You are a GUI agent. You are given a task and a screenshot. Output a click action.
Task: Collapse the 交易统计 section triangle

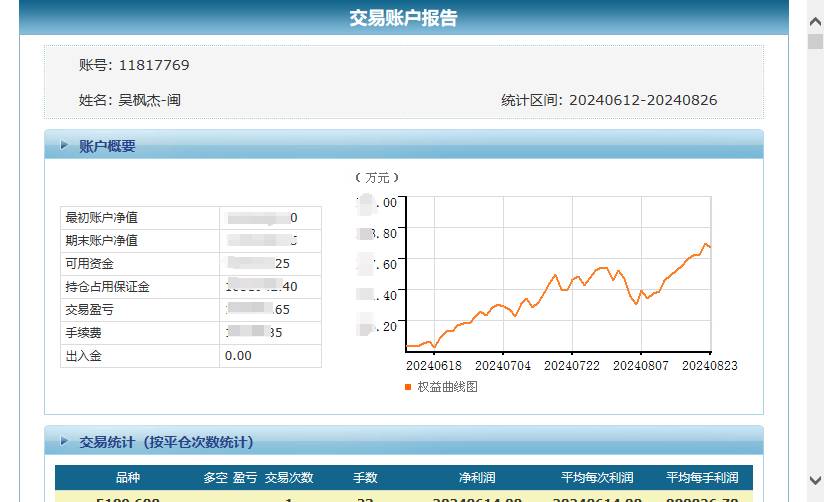click(64, 442)
